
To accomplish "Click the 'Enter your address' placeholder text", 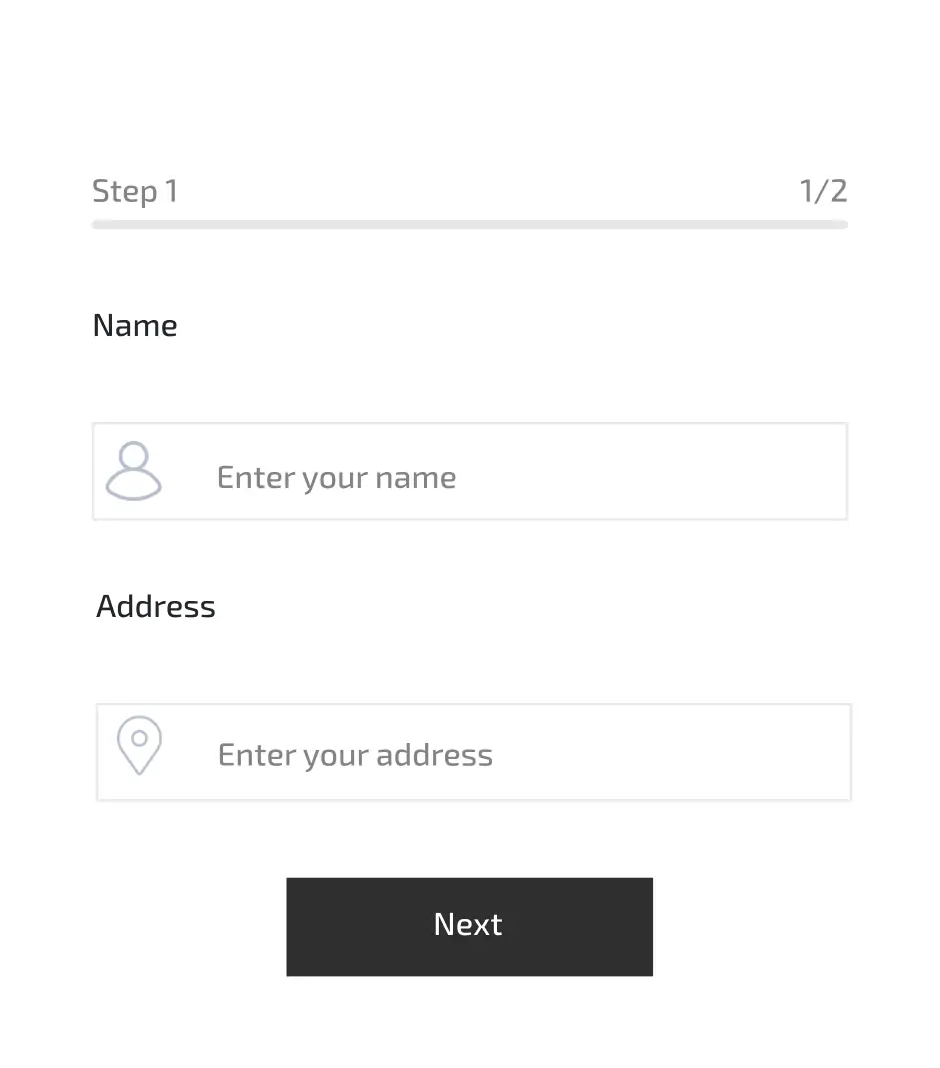I will 355,755.
